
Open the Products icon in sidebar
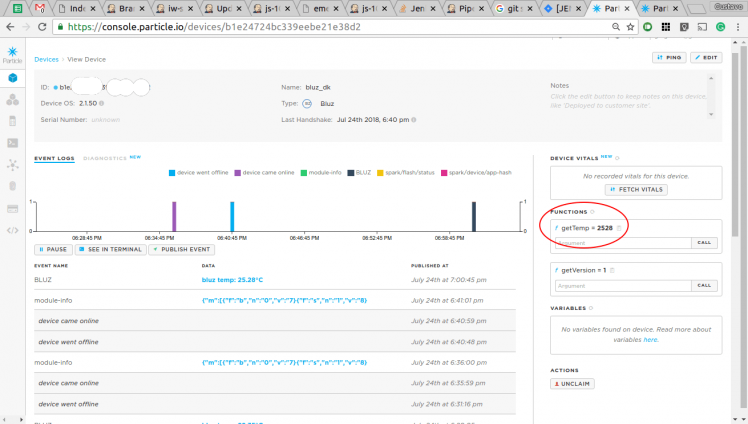pyautogui.click(x=13, y=99)
